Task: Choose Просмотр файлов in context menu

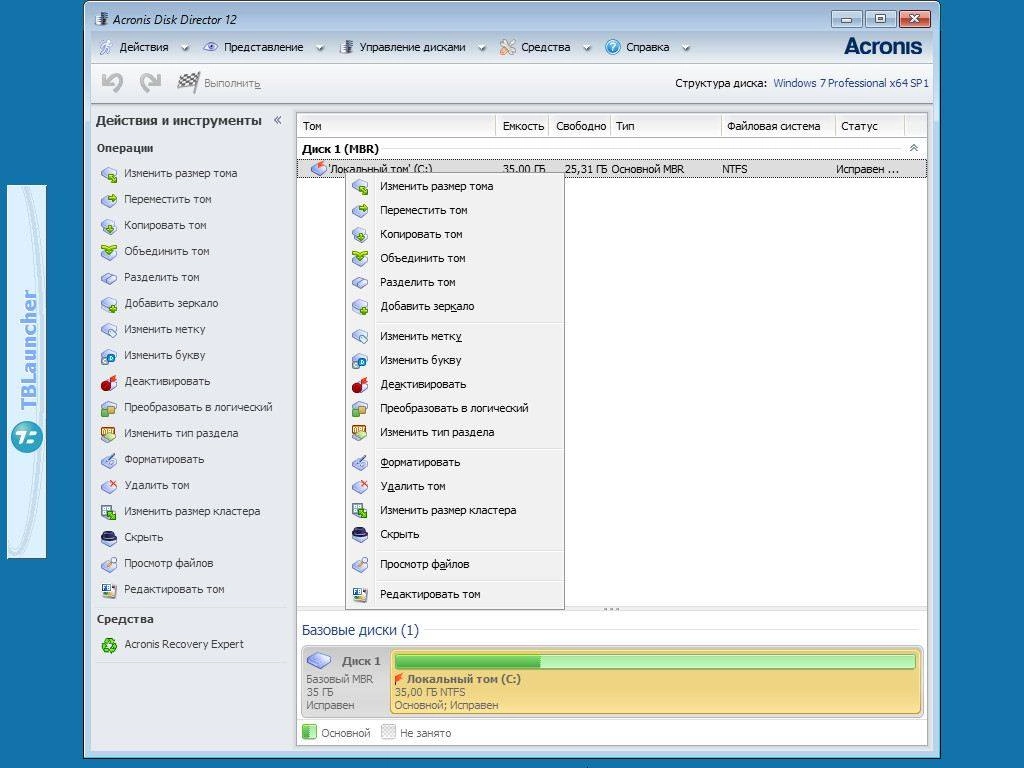Action: (455, 564)
